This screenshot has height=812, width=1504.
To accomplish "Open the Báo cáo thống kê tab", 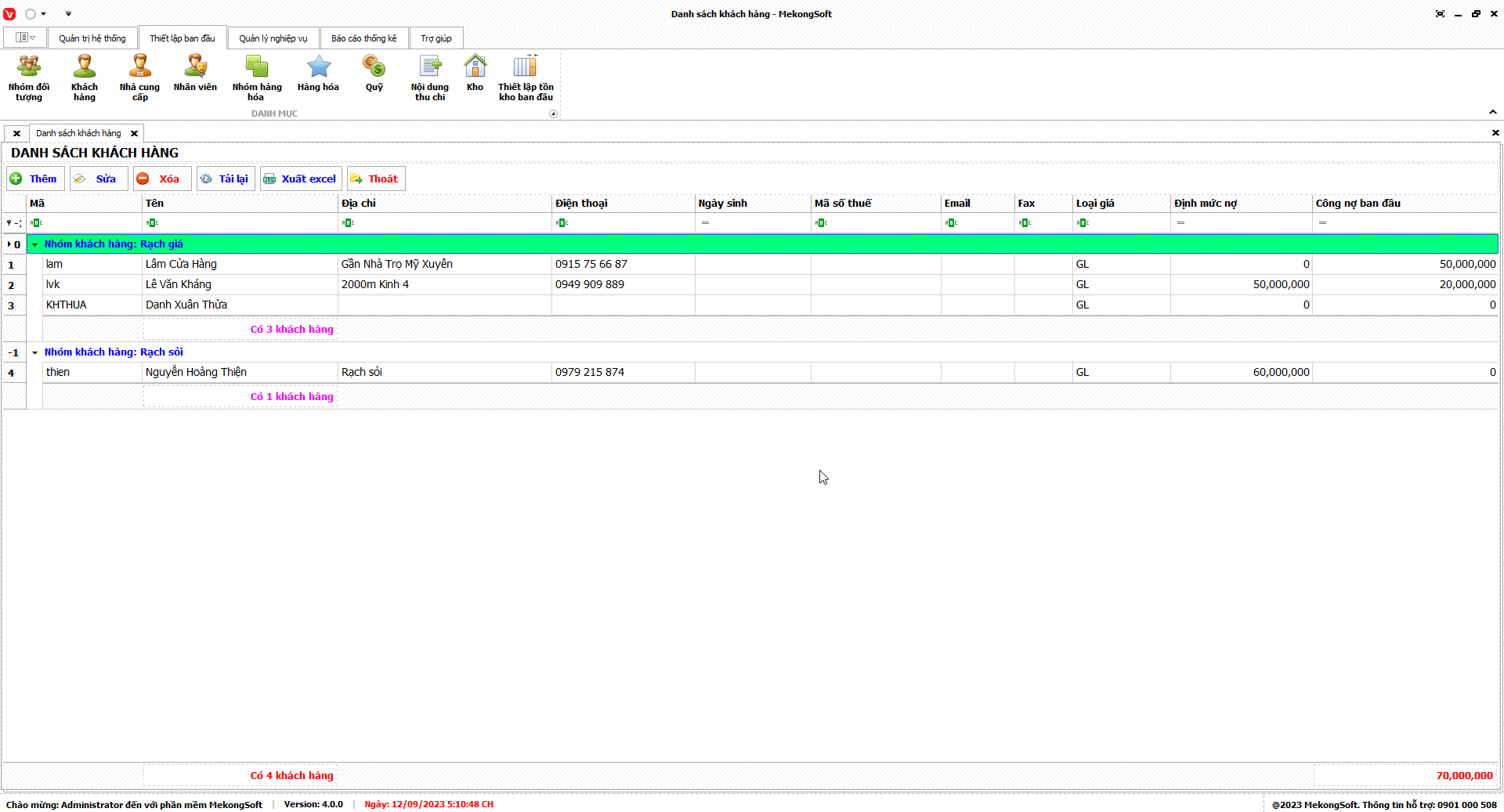I will tap(363, 38).
